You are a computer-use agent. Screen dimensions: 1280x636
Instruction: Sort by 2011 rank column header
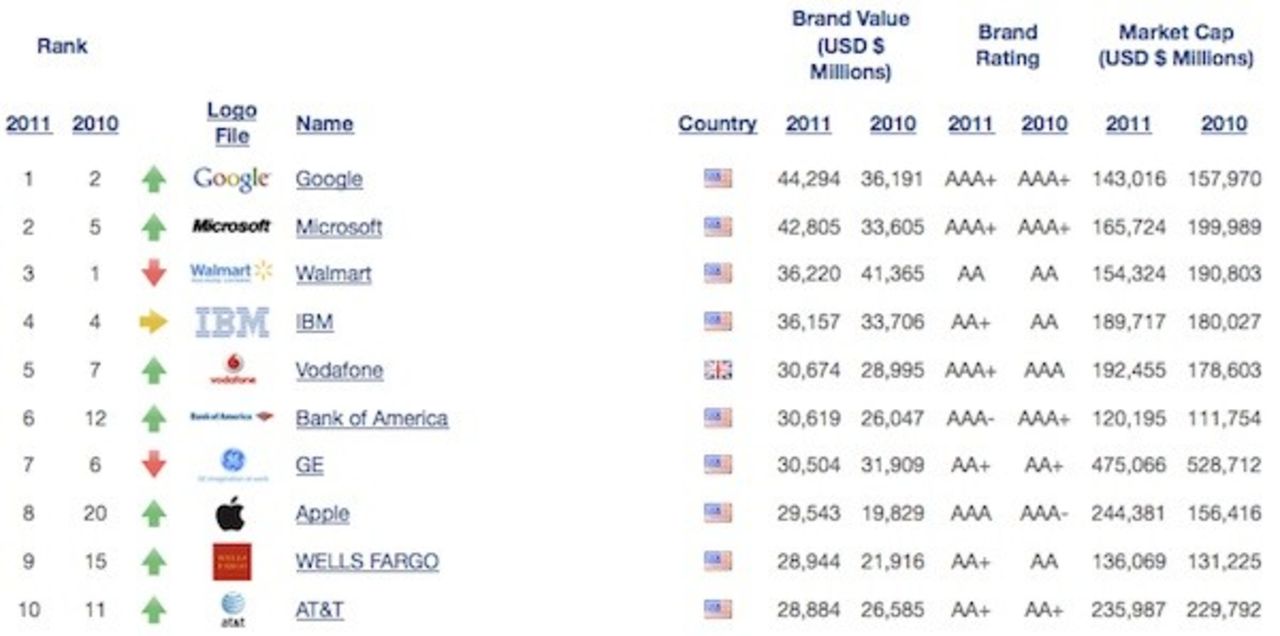point(29,124)
